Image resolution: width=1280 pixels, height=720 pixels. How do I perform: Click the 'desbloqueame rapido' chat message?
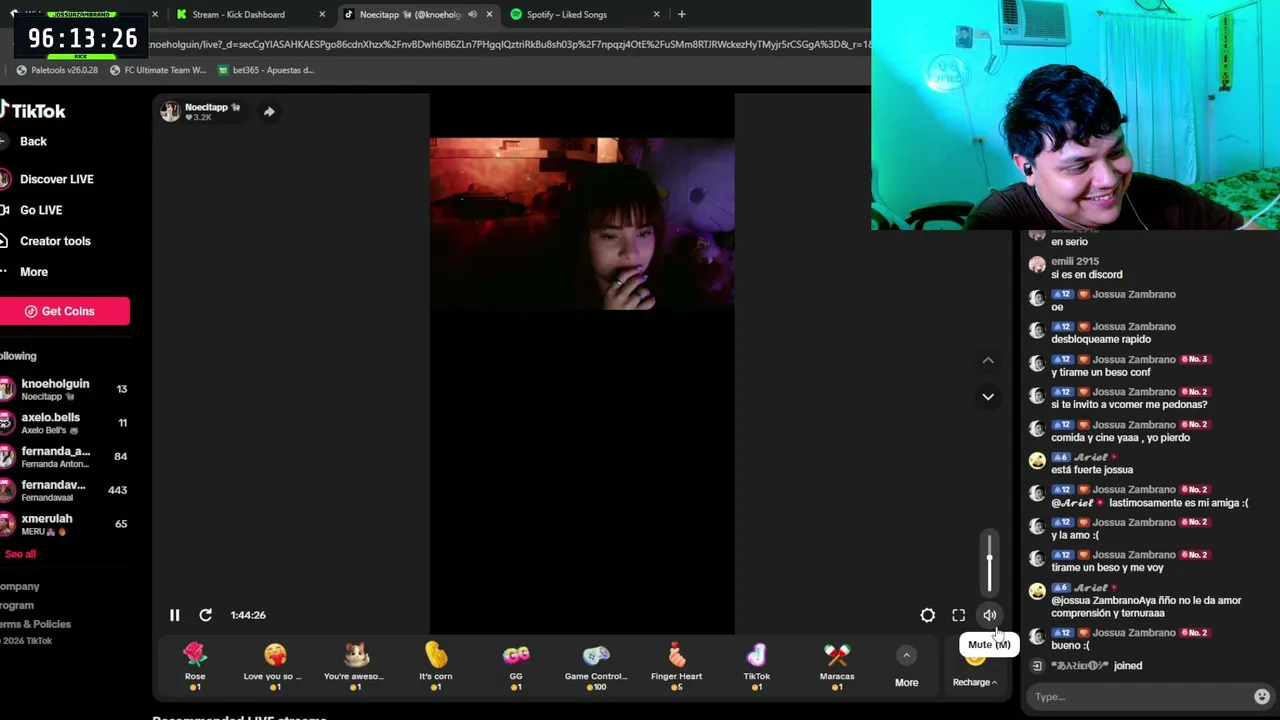(1101, 339)
